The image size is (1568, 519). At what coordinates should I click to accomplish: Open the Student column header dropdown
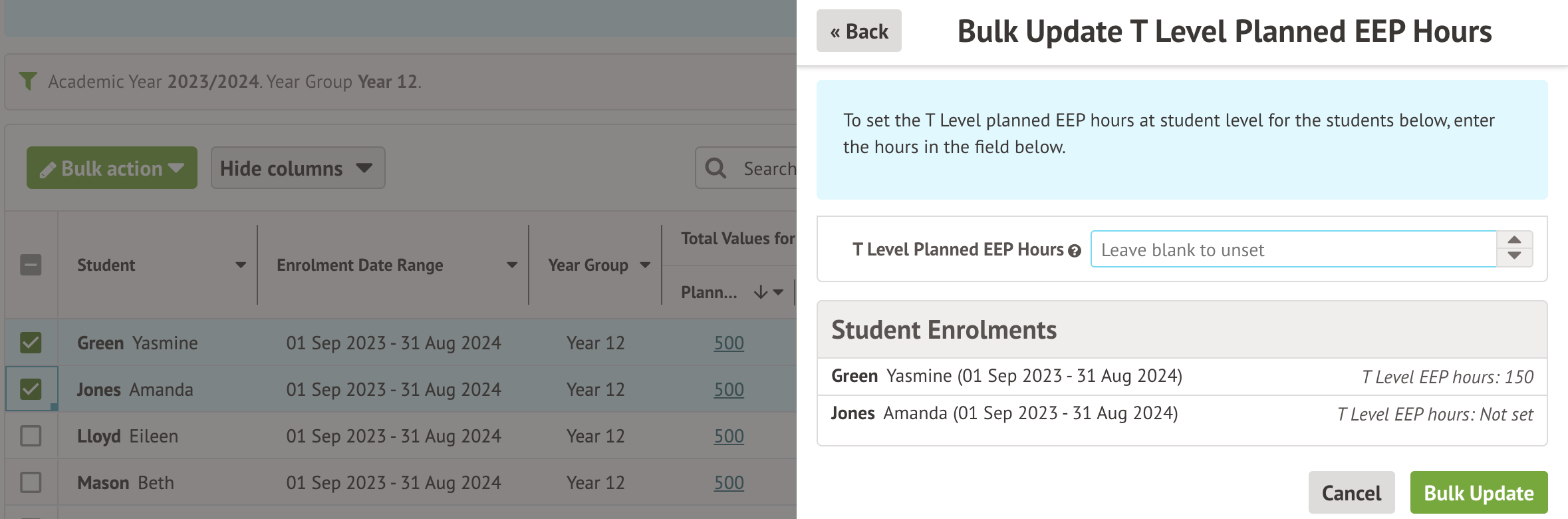pos(241,265)
